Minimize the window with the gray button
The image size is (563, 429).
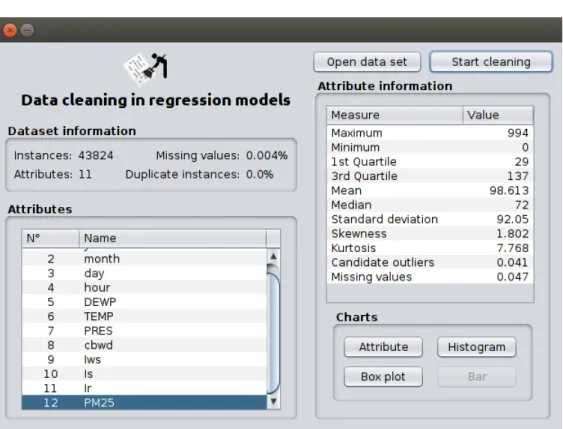pos(27,30)
